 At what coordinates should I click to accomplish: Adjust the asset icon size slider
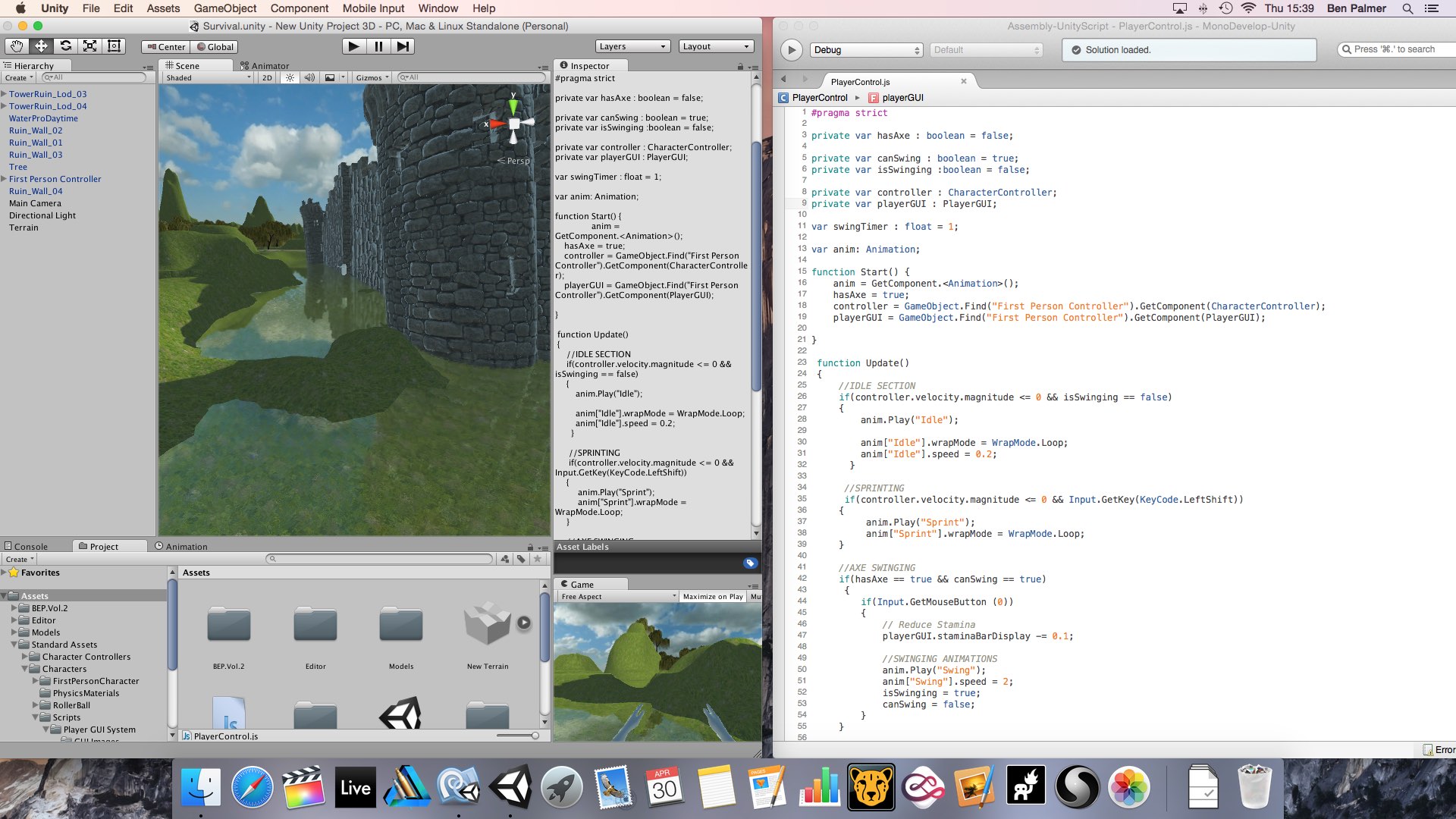pos(535,736)
